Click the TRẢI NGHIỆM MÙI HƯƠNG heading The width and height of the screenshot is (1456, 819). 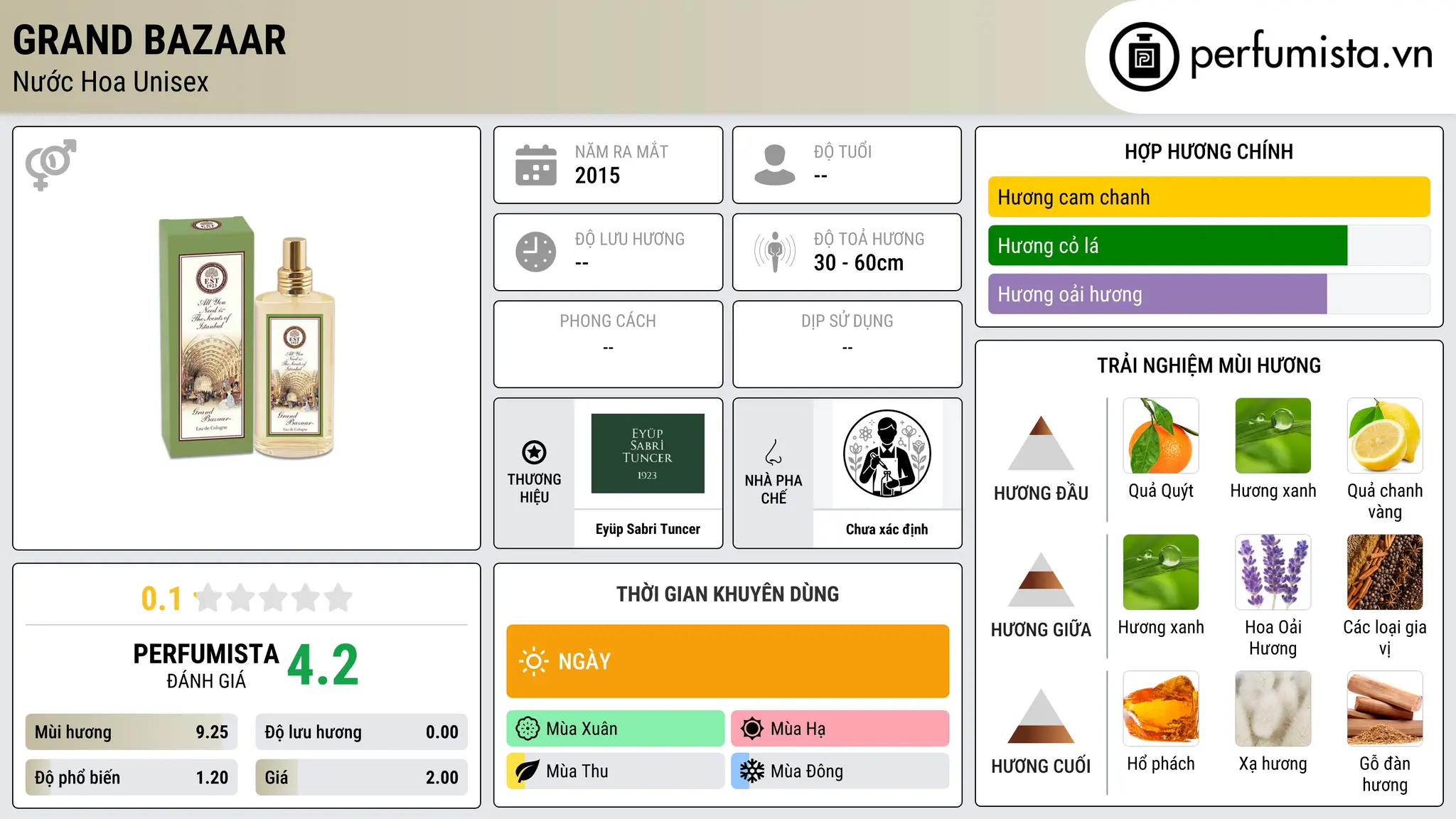[x=1209, y=365]
